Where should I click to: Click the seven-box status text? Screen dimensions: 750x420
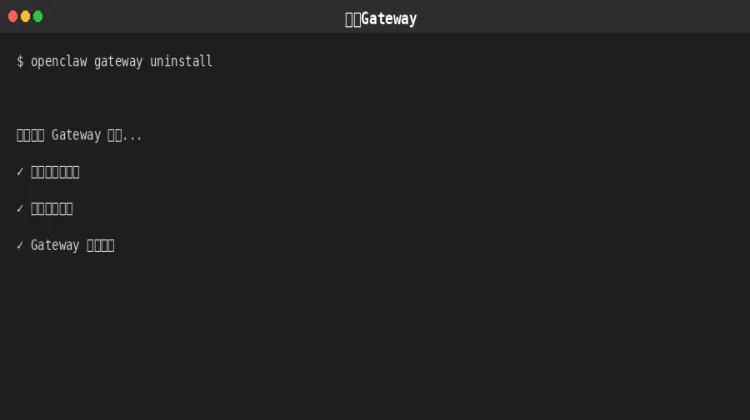tap(55, 172)
